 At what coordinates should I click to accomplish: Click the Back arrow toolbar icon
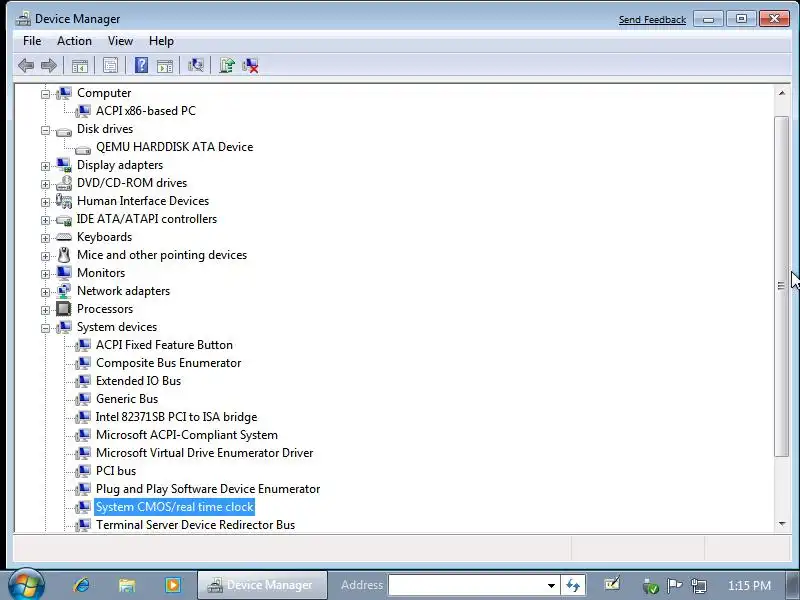[x=26, y=65]
